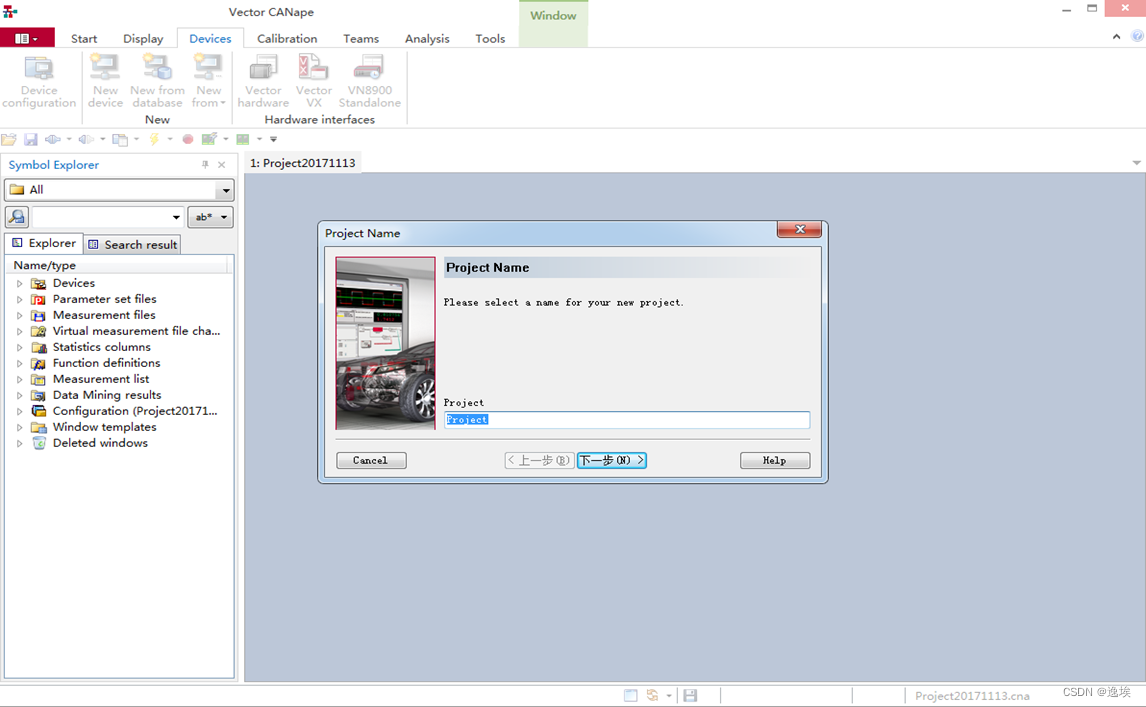Click the 上一步(B) back button
Image resolution: width=1146 pixels, height=707 pixels.
[x=539, y=461]
